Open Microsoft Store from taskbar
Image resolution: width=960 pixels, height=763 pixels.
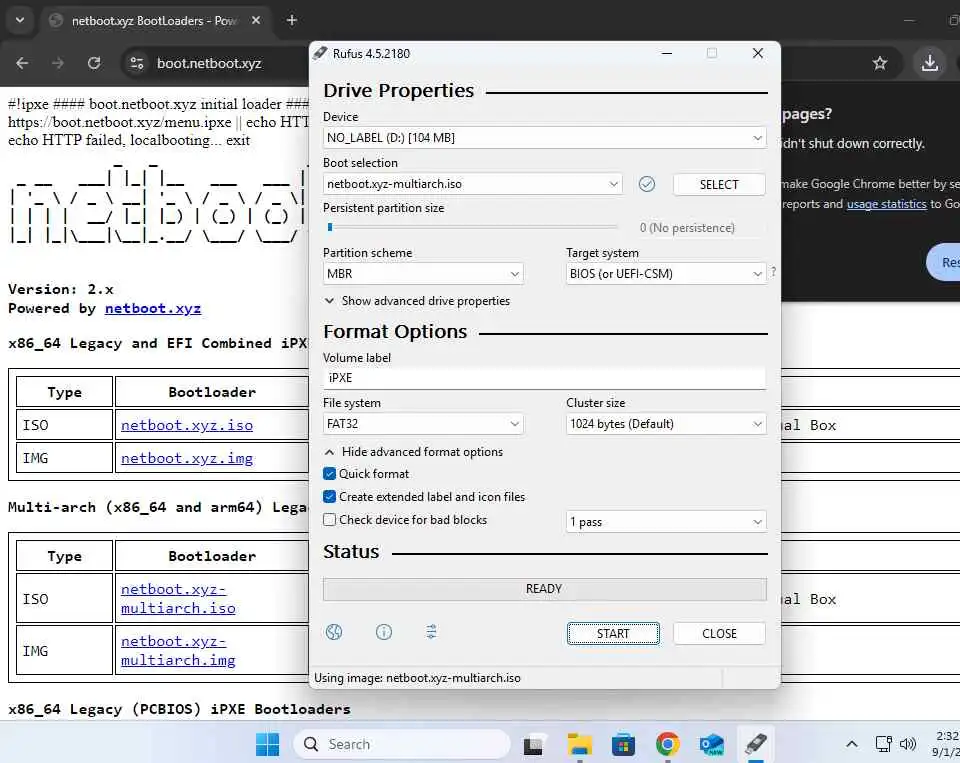tap(623, 744)
